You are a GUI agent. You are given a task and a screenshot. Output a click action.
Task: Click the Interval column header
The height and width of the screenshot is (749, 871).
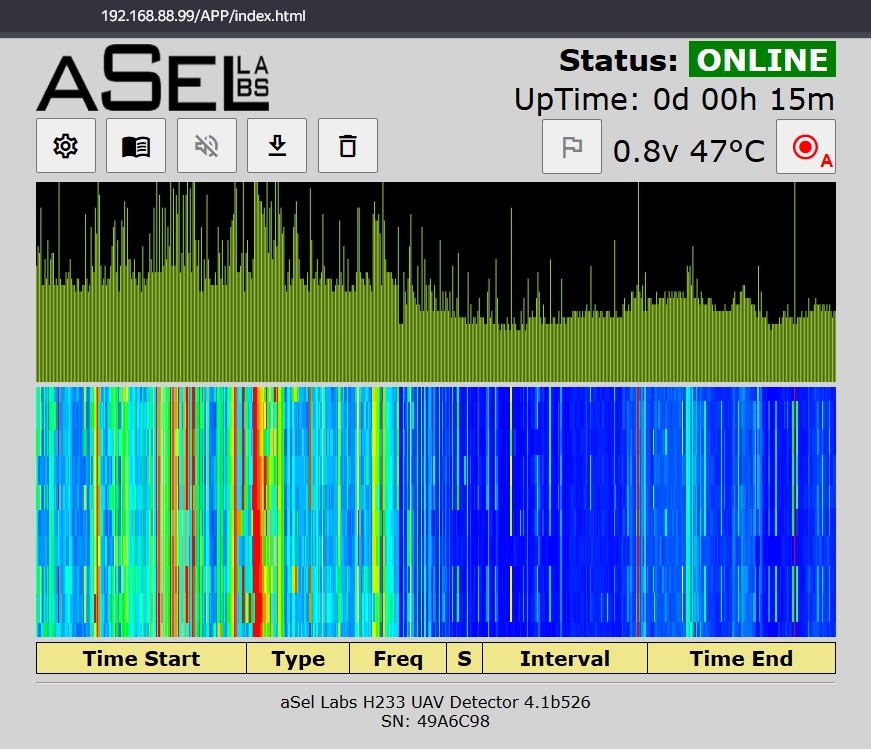(565, 658)
